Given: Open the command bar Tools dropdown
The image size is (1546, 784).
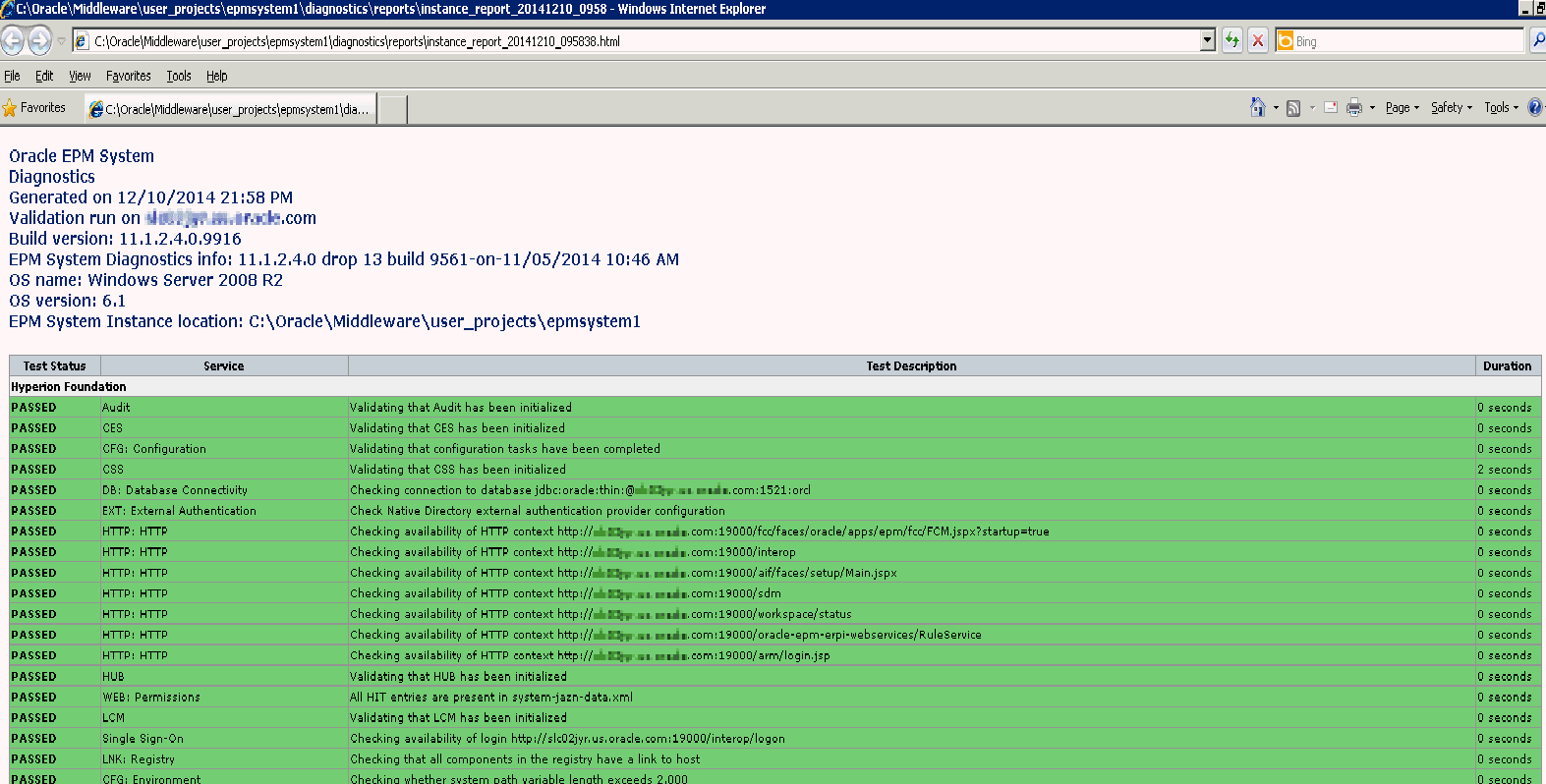Looking at the screenshot, I should (1501, 108).
